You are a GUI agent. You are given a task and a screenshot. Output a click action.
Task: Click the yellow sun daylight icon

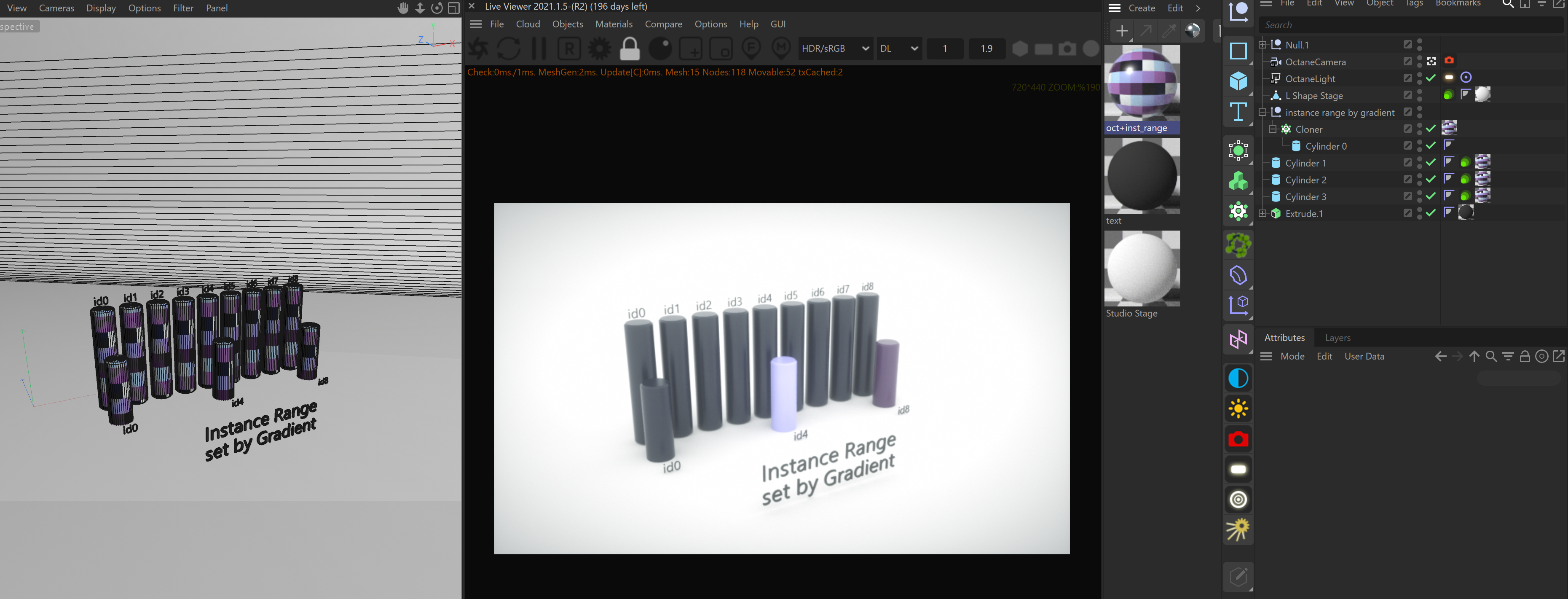tap(1238, 408)
